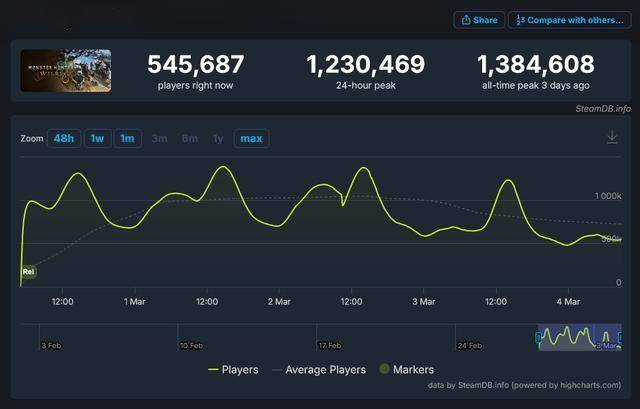Click the Monster Hunter Wilds game thumbnail

66,70
